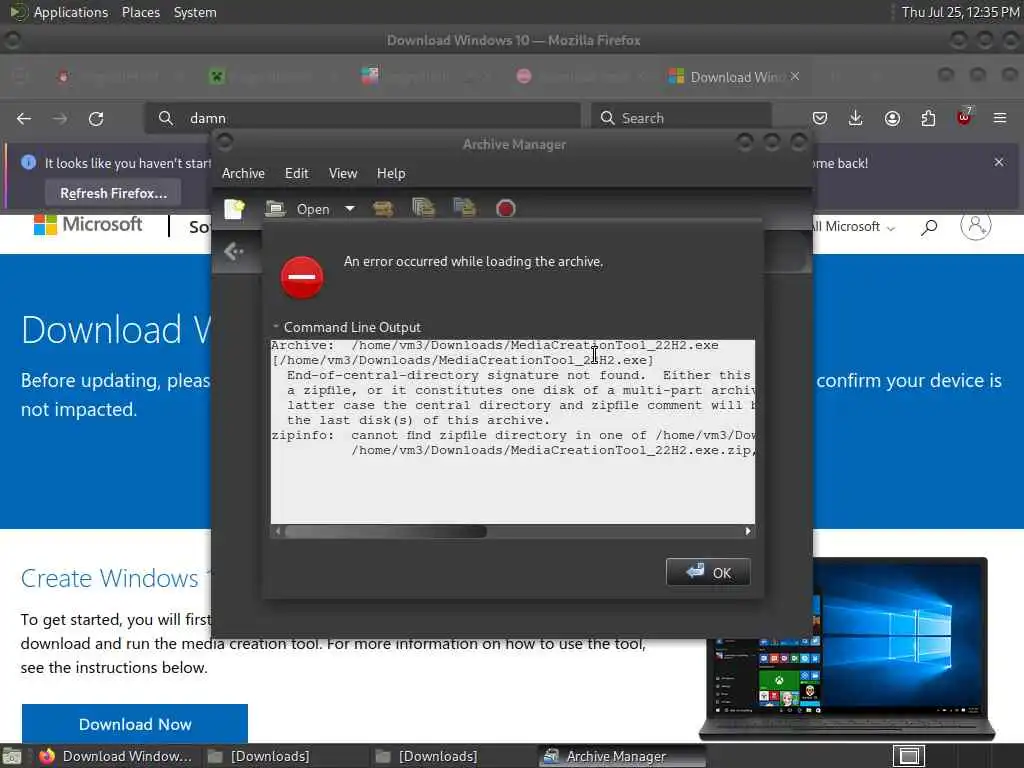Open the Archive menu
1024x768 pixels.
point(243,173)
